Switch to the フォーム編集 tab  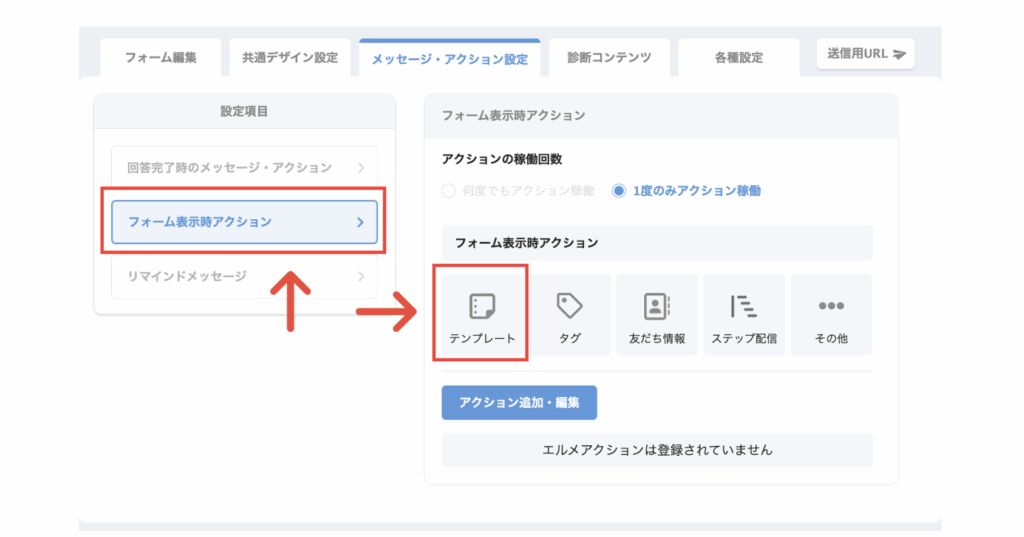click(x=161, y=57)
